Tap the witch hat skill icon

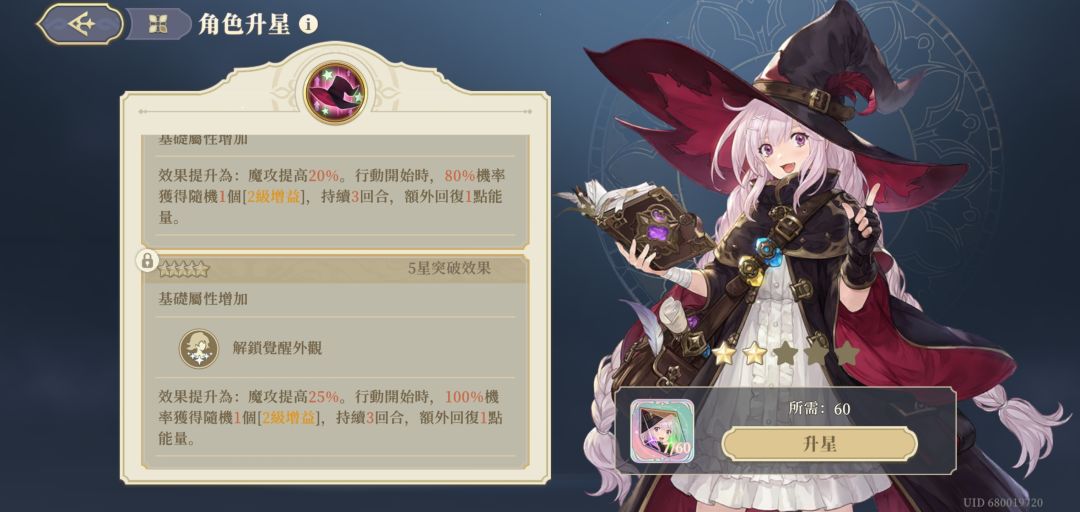[335, 93]
